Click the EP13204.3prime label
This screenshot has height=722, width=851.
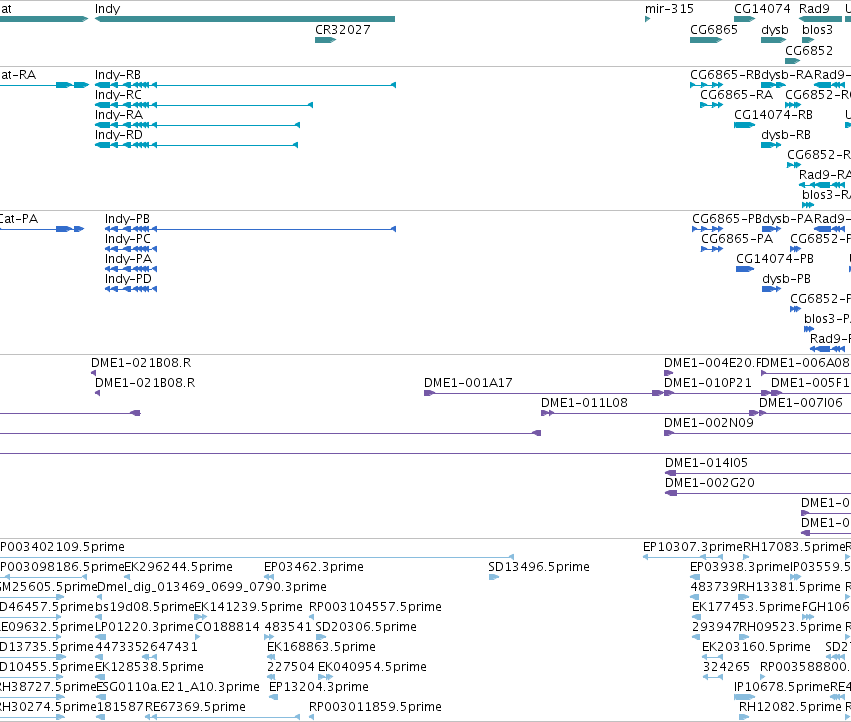(319, 687)
